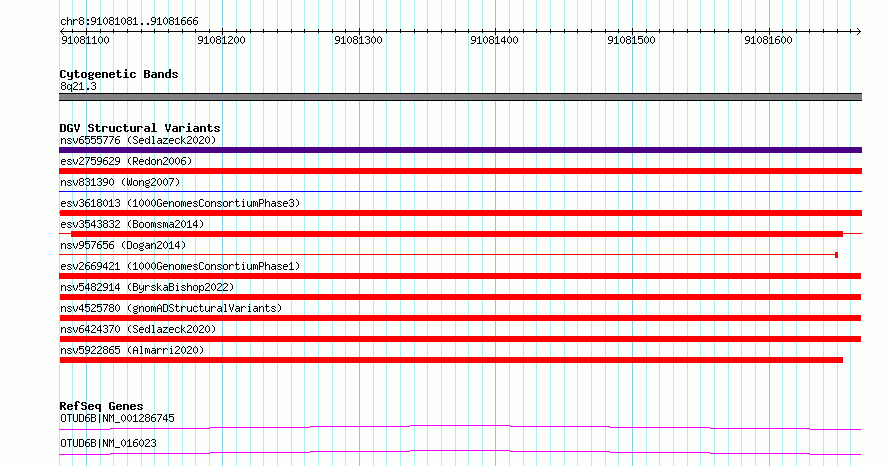Open variant esv3543832 (Boomsma2014) label
Screen dimensions: 890x466
tap(132, 224)
